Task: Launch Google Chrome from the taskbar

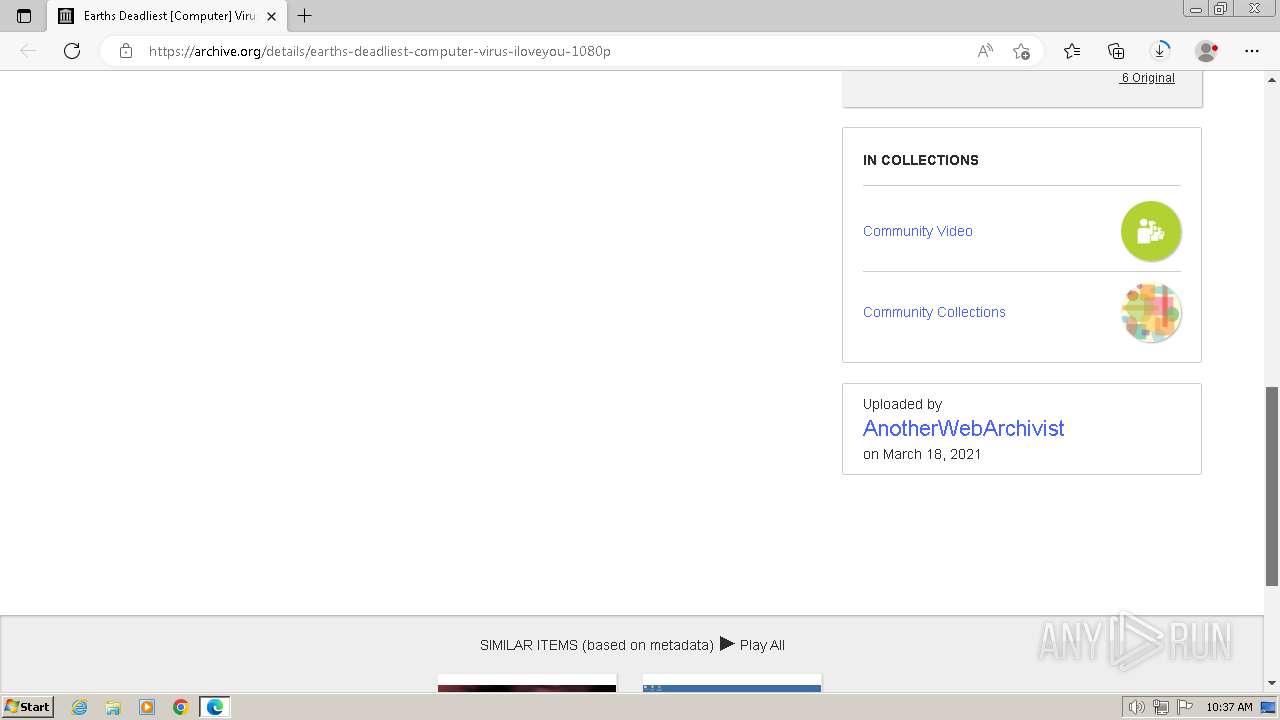Action: (181, 707)
